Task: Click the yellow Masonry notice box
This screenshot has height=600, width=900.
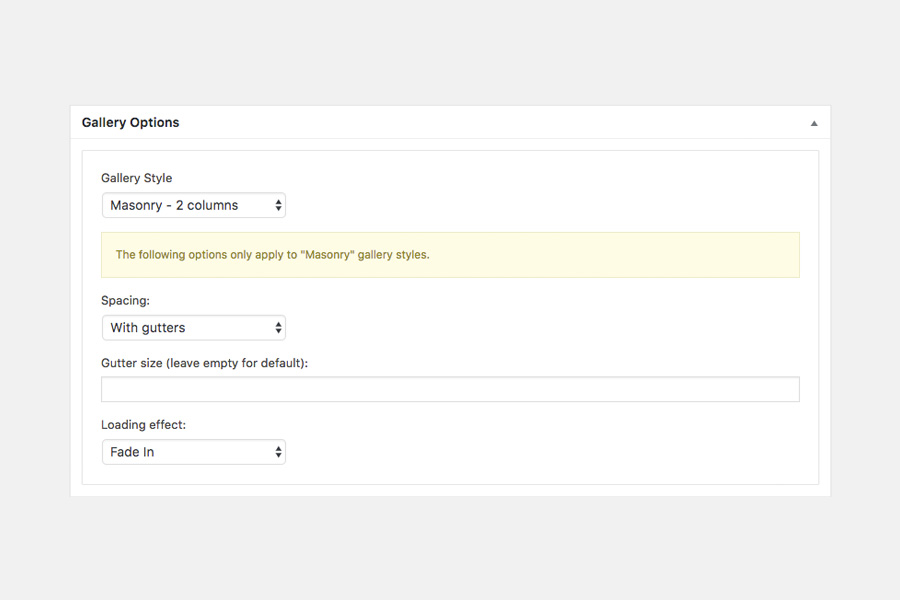Action: click(600, 255)
